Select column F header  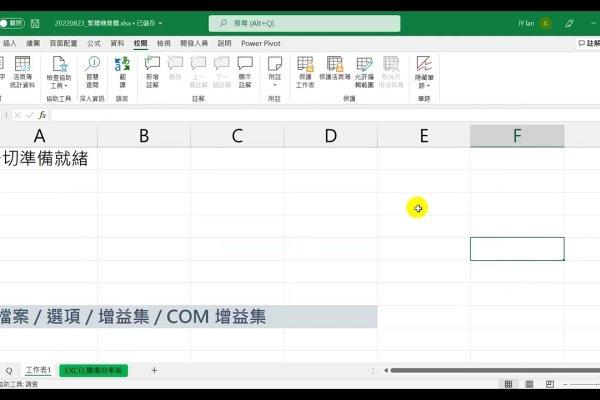coord(517,136)
